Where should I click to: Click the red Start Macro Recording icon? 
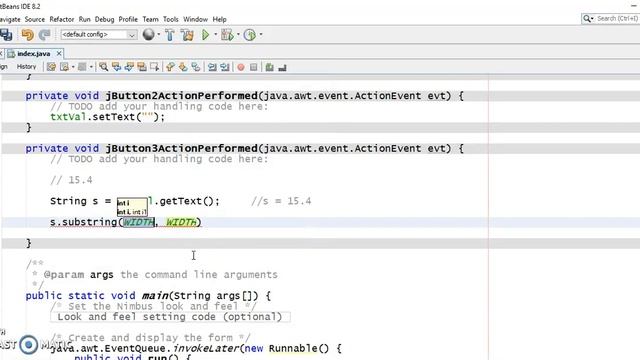point(241,67)
